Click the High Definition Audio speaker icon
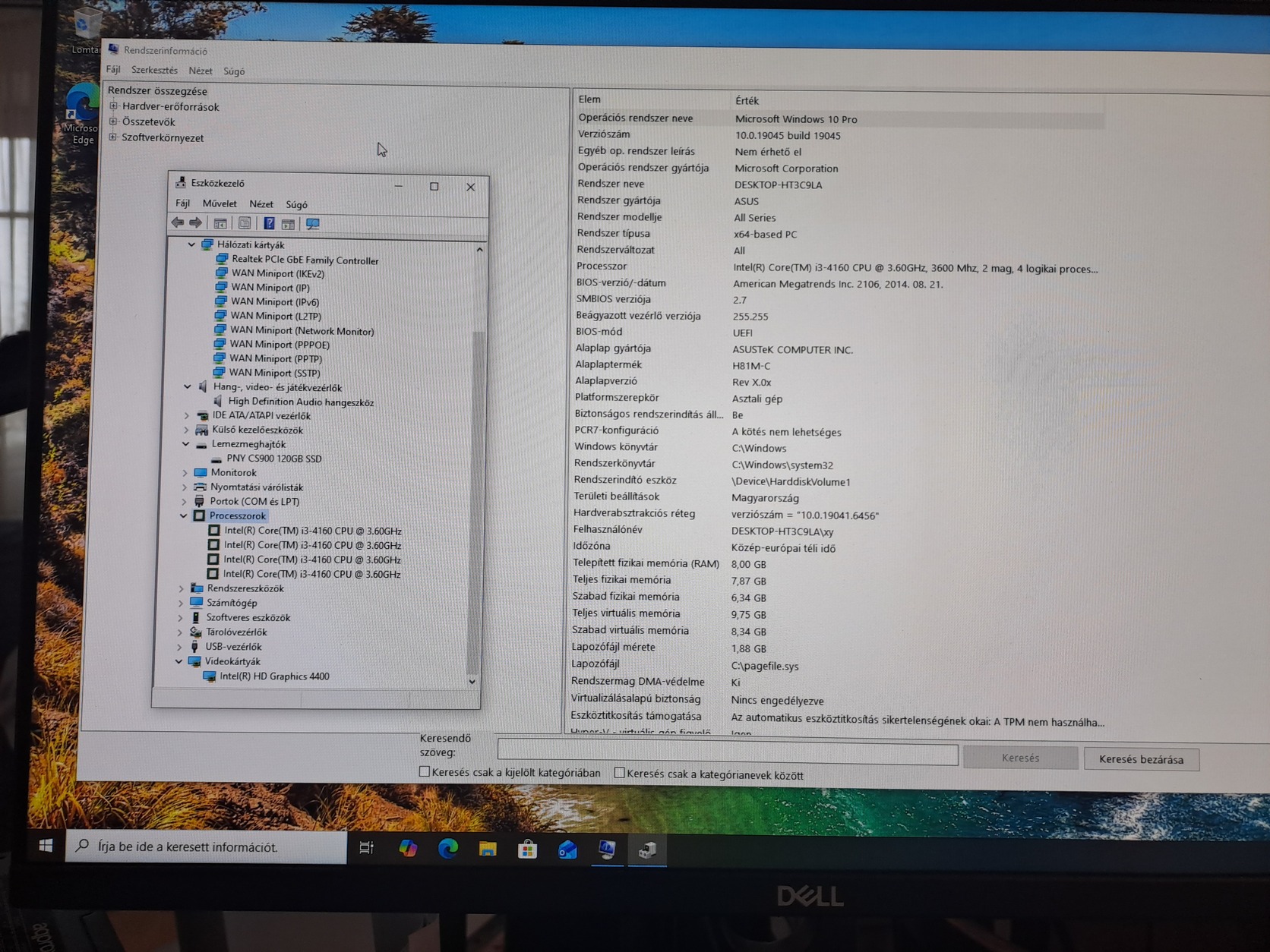The width and height of the screenshot is (1270, 952). [x=219, y=401]
